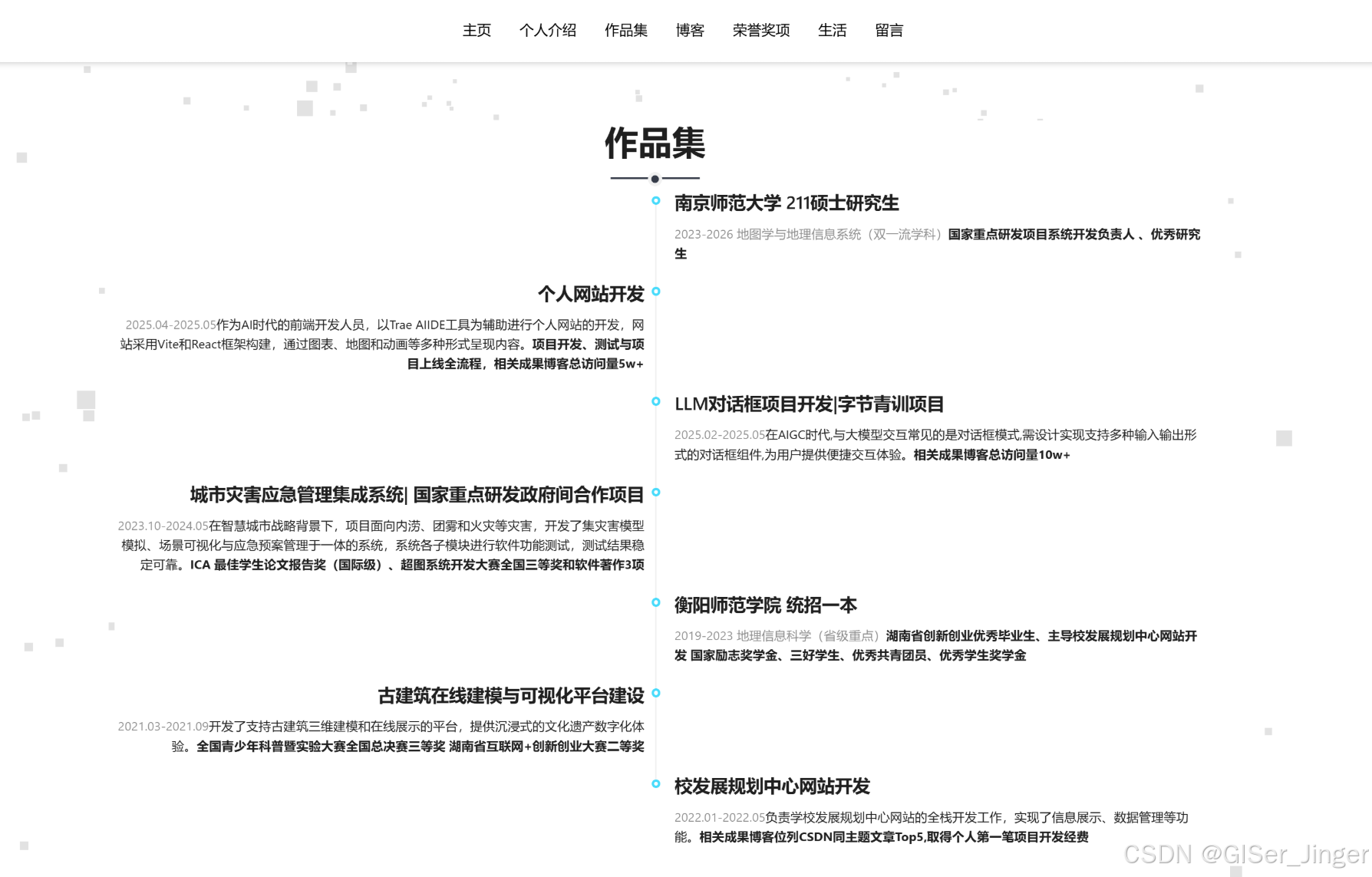The width and height of the screenshot is (1372, 877).
Task: Click bold text 国家重点研发项目系统开发负责人
Action: click(x=1041, y=234)
